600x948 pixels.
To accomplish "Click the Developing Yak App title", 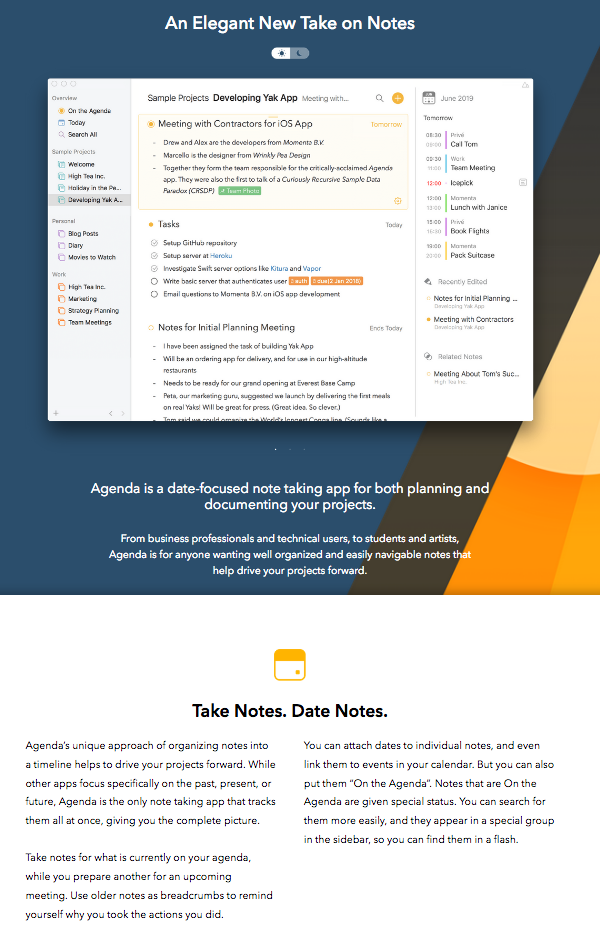I will coord(255,98).
